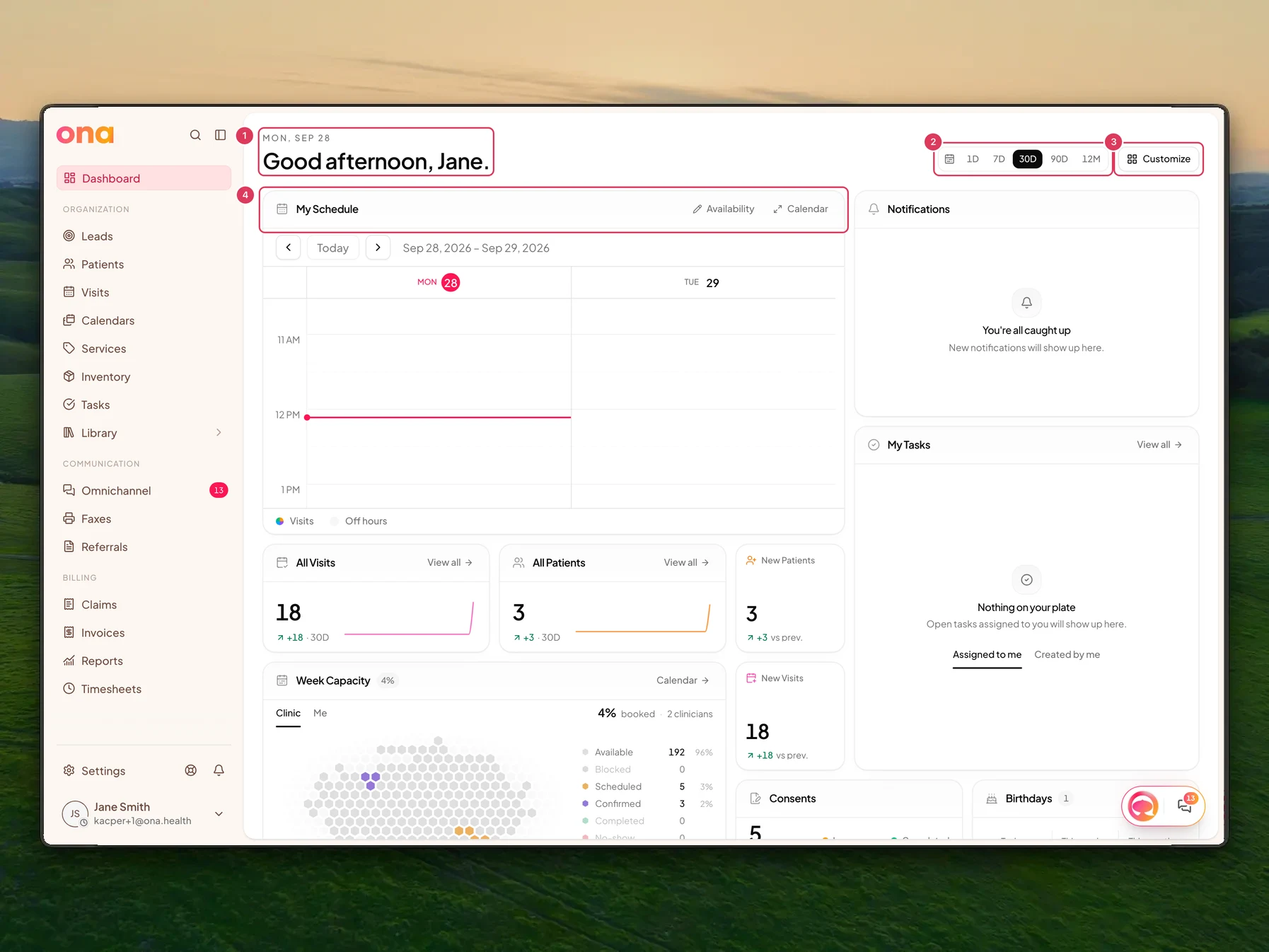This screenshot has height=952, width=1269.
Task: Select Created by me tab
Action: [x=1067, y=655]
